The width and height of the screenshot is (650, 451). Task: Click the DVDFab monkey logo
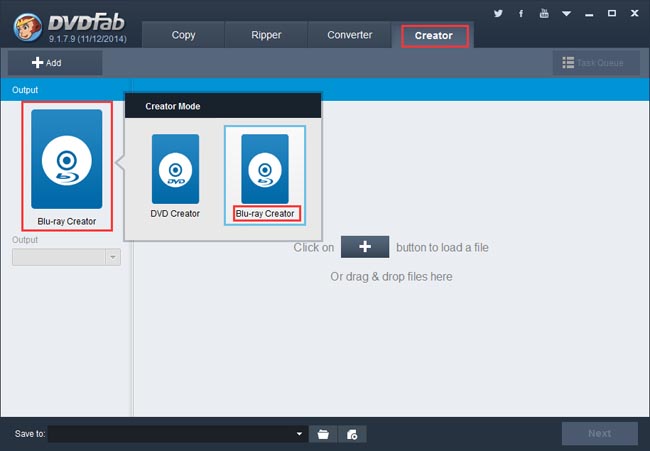pyautogui.click(x=27, y=27)
